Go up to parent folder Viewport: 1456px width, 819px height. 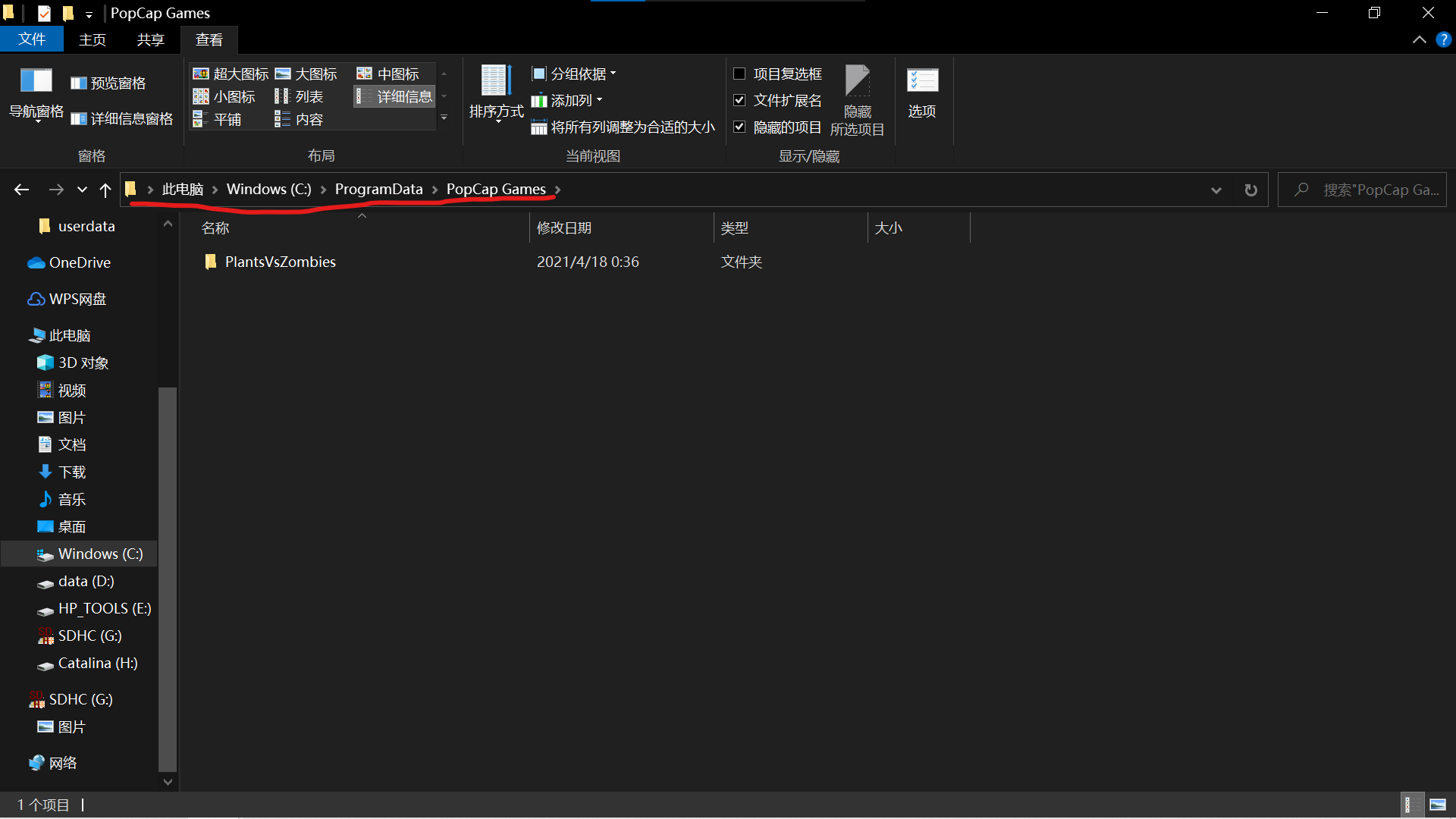[105, 190]
